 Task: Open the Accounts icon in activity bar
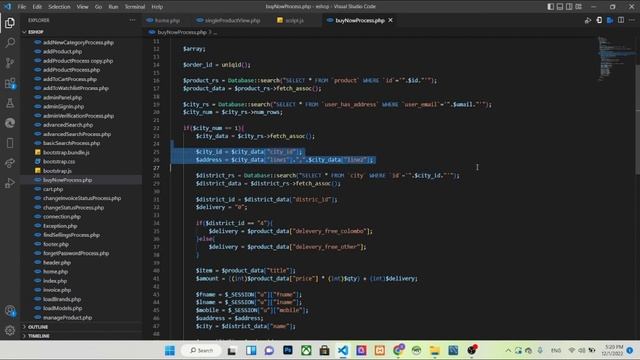[x=10, y=311]
